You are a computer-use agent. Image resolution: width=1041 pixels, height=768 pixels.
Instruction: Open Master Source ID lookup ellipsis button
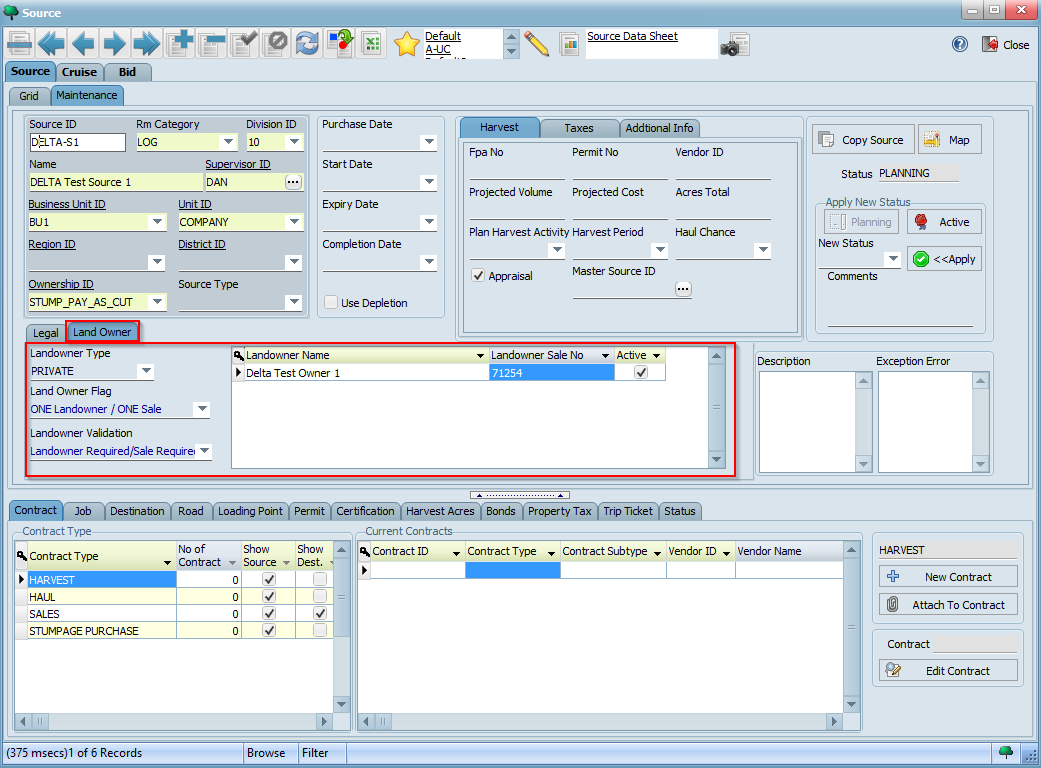tap(683, 289)
